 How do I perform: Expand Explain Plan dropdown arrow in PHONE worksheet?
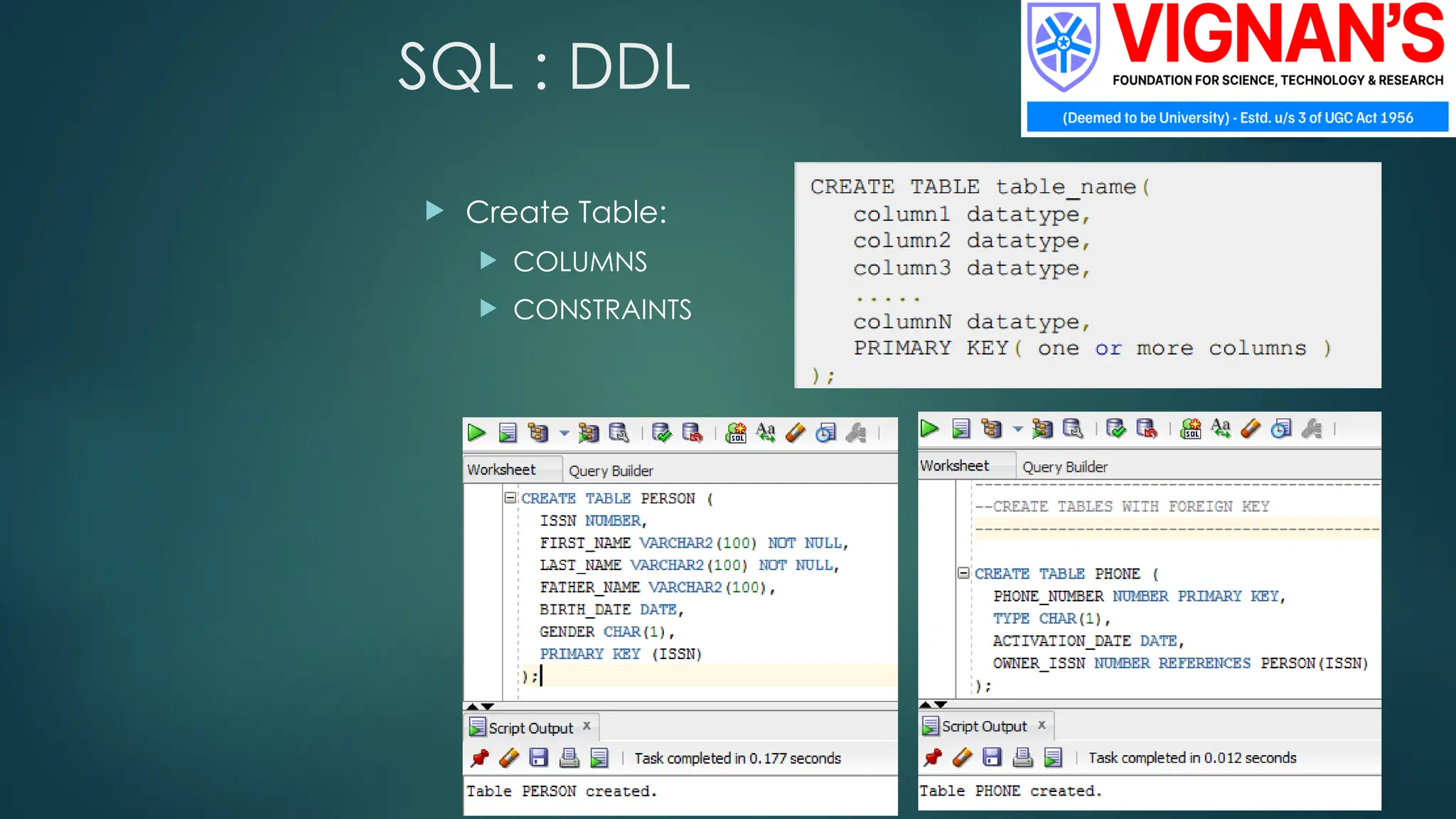1018,429
